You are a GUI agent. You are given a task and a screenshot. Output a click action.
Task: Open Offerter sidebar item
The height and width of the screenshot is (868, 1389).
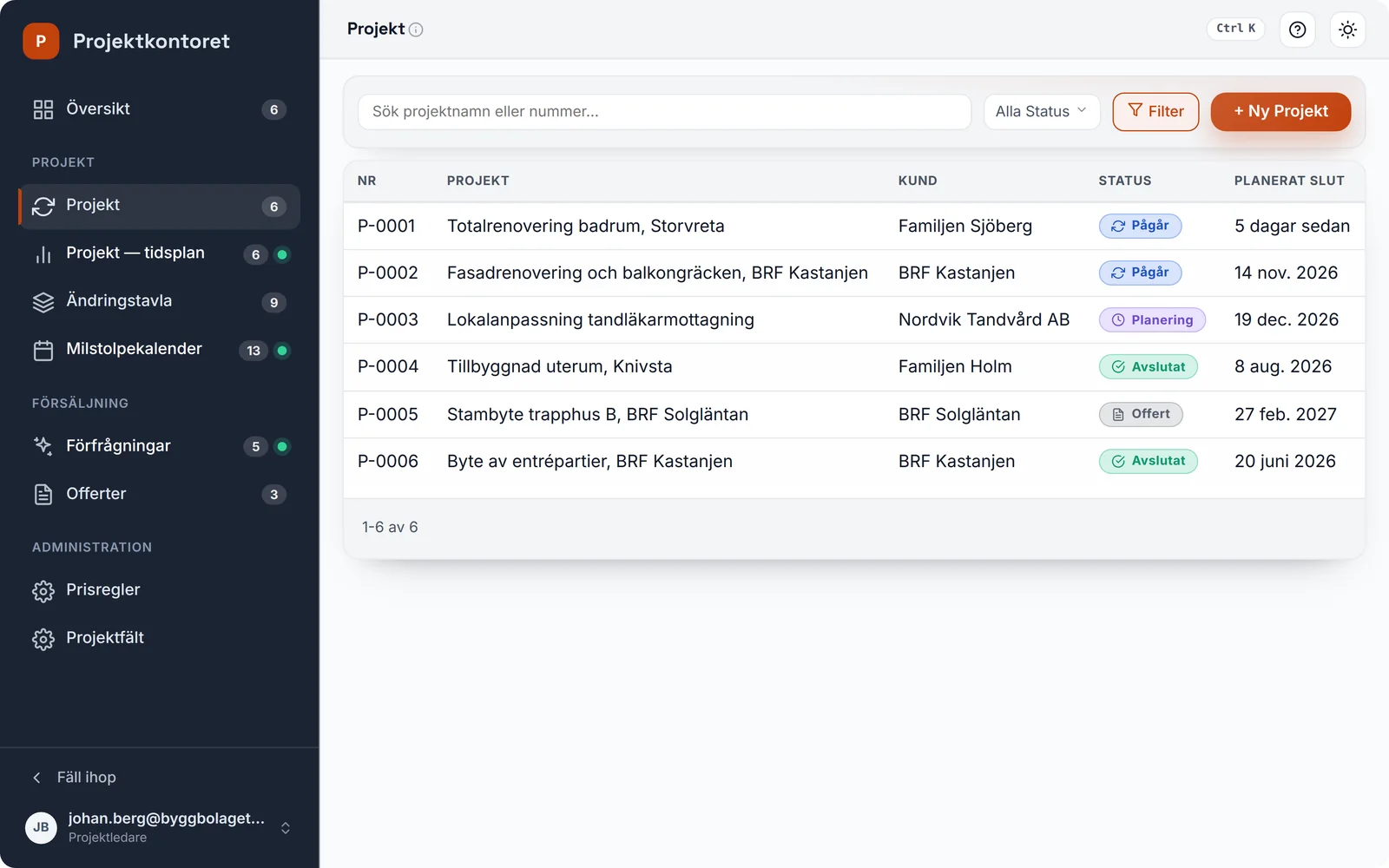click(x=159, y=494)
